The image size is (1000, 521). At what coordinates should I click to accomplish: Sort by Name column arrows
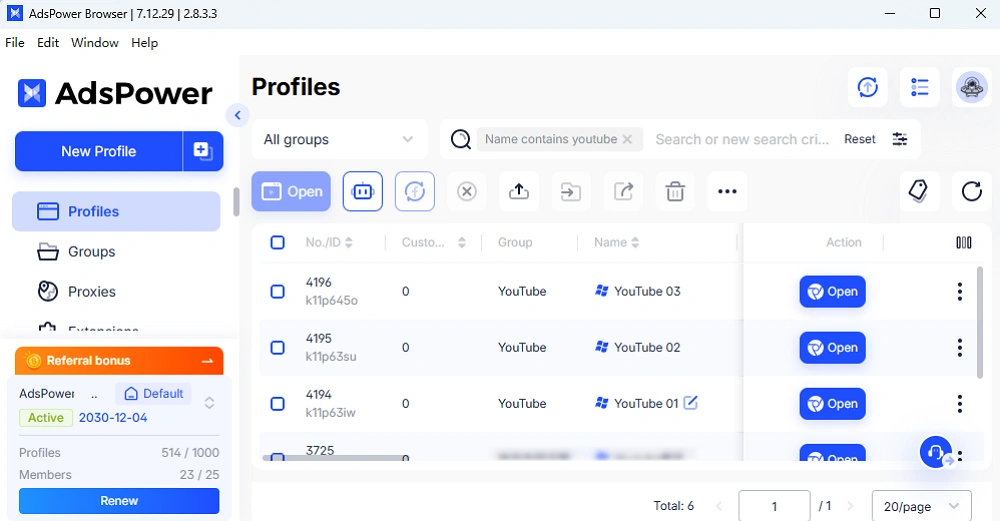point(635,242)
